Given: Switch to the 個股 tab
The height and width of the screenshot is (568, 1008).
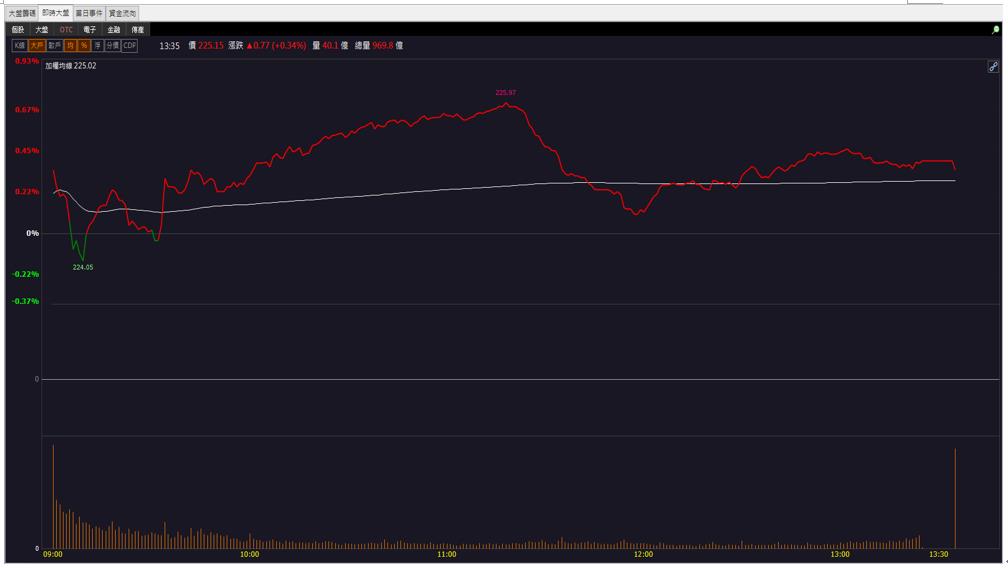Looking at the screenshot, I should coord(18,30).
